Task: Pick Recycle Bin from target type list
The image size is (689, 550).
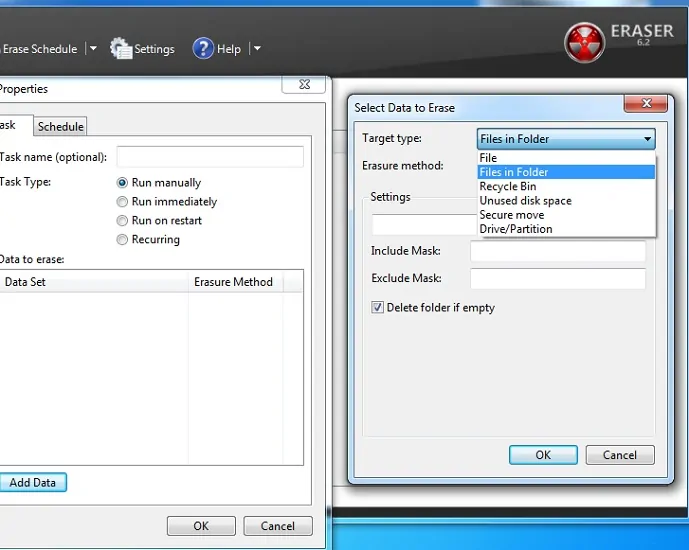Action: (x=566, y=186)
